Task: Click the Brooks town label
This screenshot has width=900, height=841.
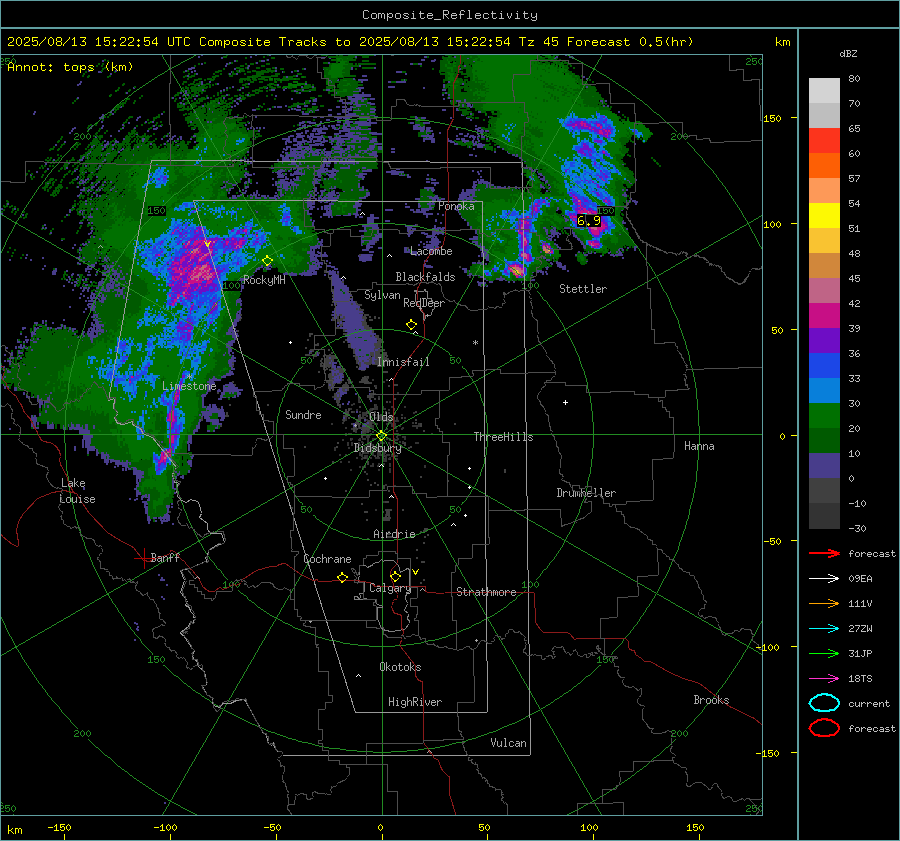Action: [711, 700]
